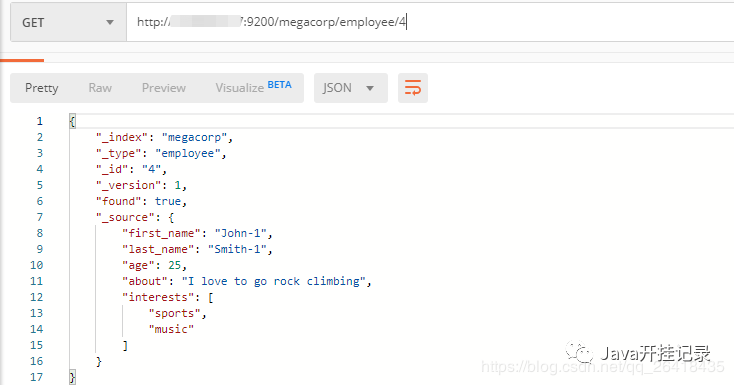This screenshot has height=385, width=734.
Task: Click the "interests" array key line
Action: pyautogui.click(x=168, y=297)
